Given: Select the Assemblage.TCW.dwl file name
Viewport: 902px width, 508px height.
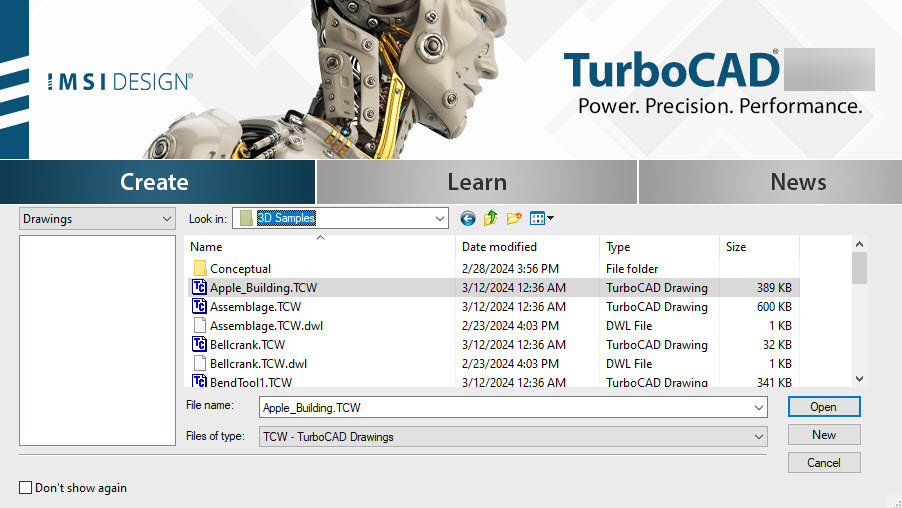Looking at the screenshot, I should (x=266, y=326).
